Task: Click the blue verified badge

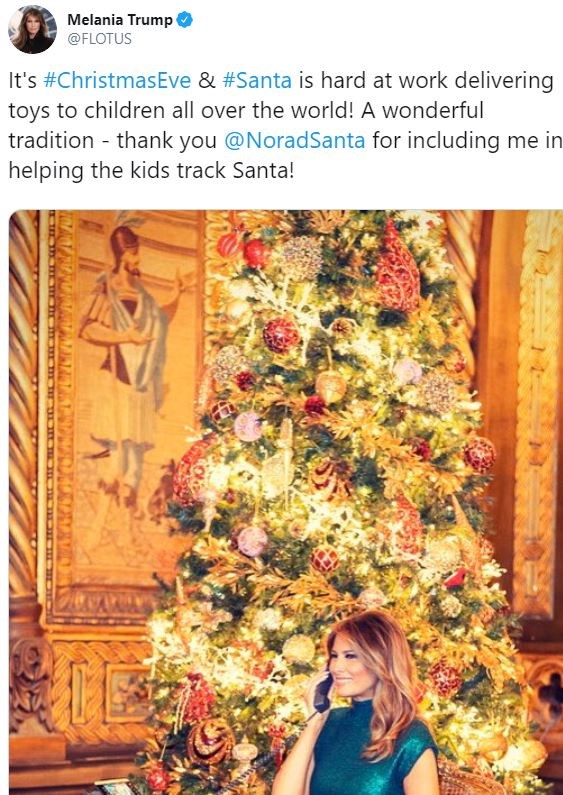Action: point(185,20)
